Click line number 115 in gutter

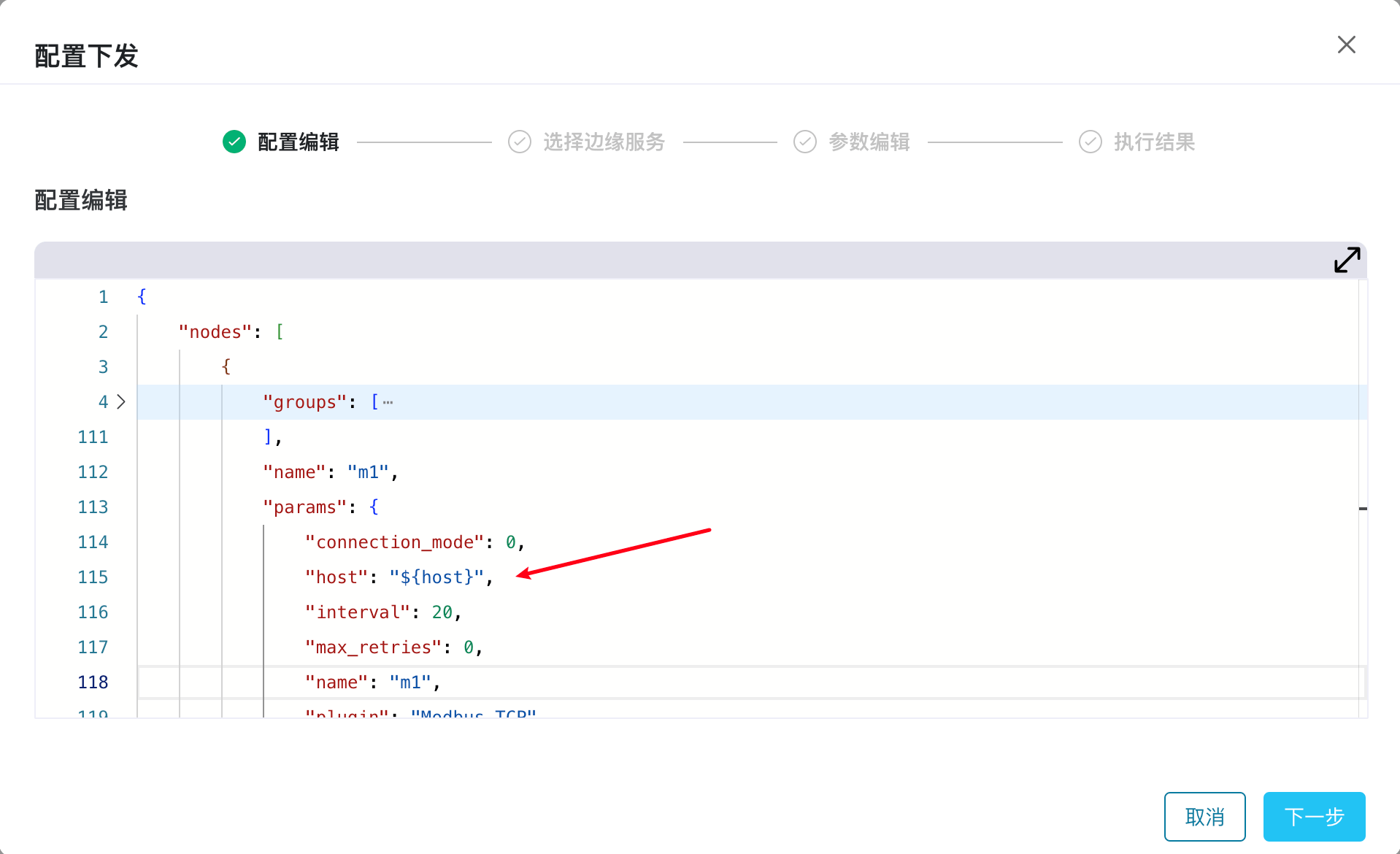click(93, 577)
